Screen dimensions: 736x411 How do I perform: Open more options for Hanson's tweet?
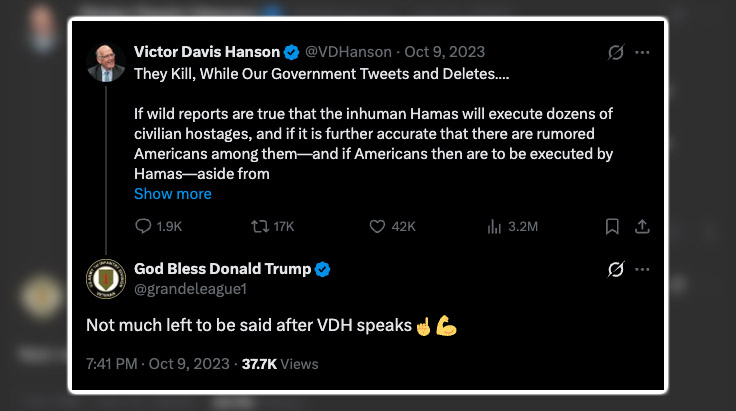(x=643, y=52)
